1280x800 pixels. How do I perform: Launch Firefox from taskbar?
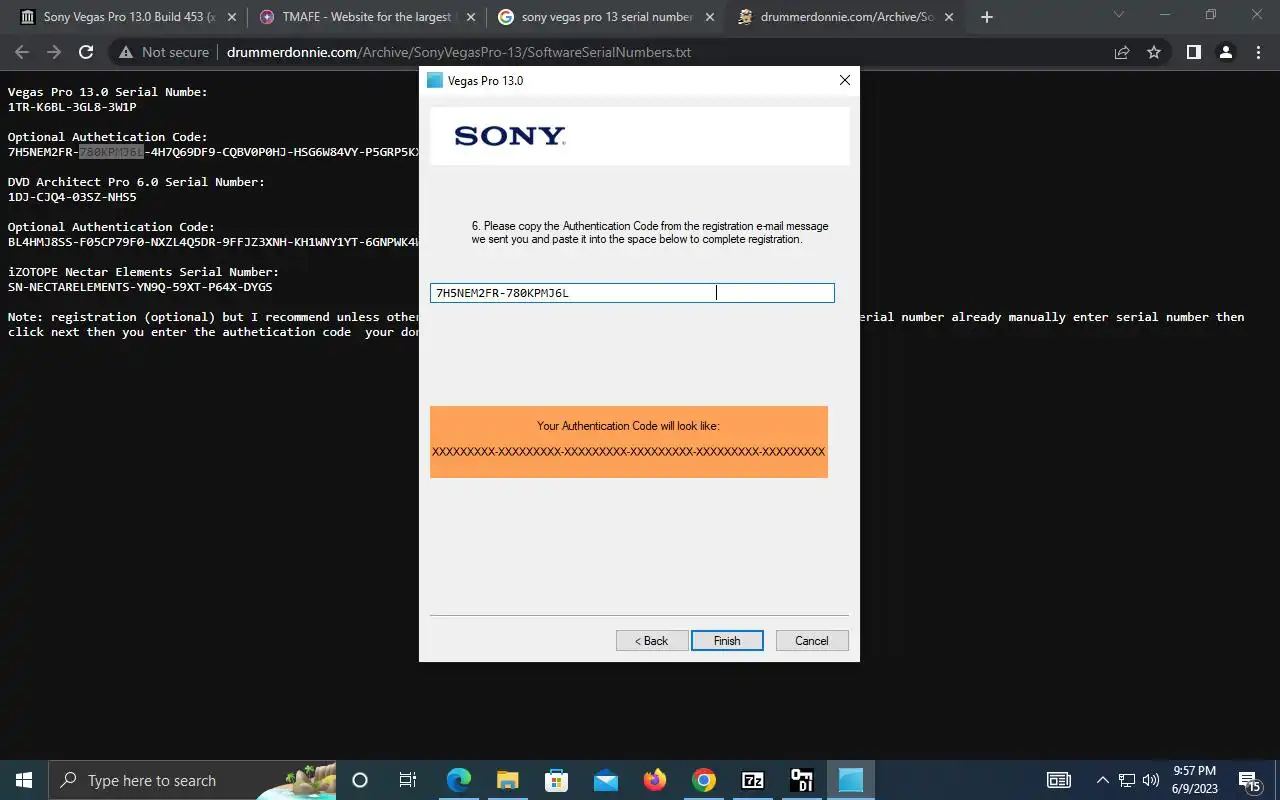click(654, 780)
